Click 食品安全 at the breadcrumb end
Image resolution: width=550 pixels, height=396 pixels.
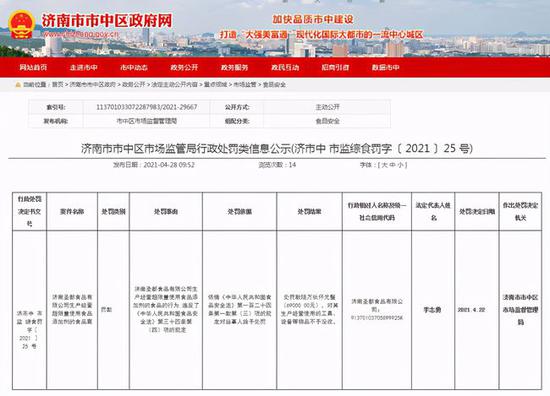coord(274,85)
